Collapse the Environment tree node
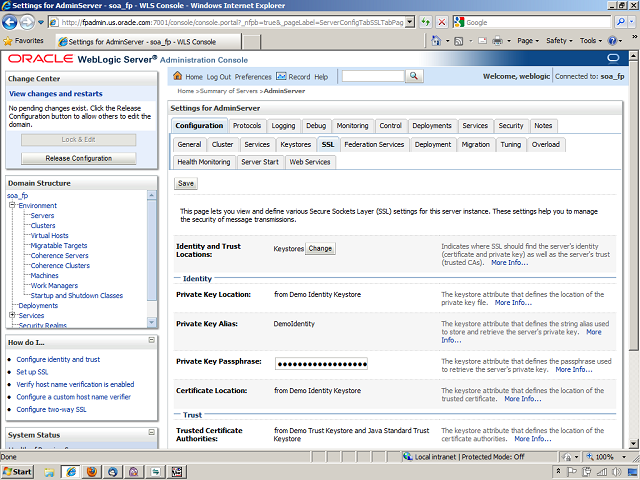This screenshot has height=480, width=640. click(12, 205)
